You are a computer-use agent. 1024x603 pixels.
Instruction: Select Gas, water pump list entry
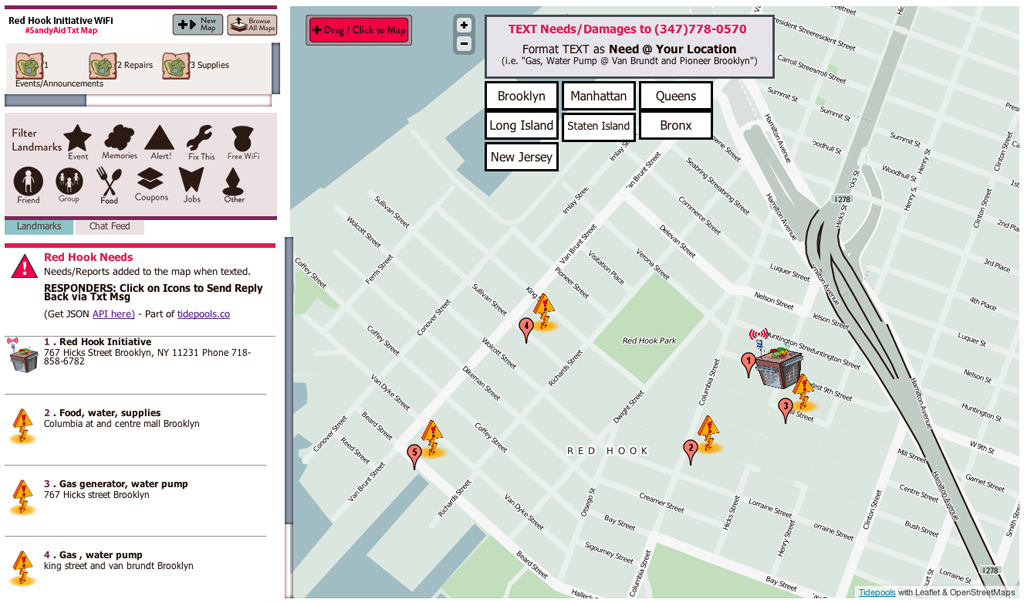(136, 567)
